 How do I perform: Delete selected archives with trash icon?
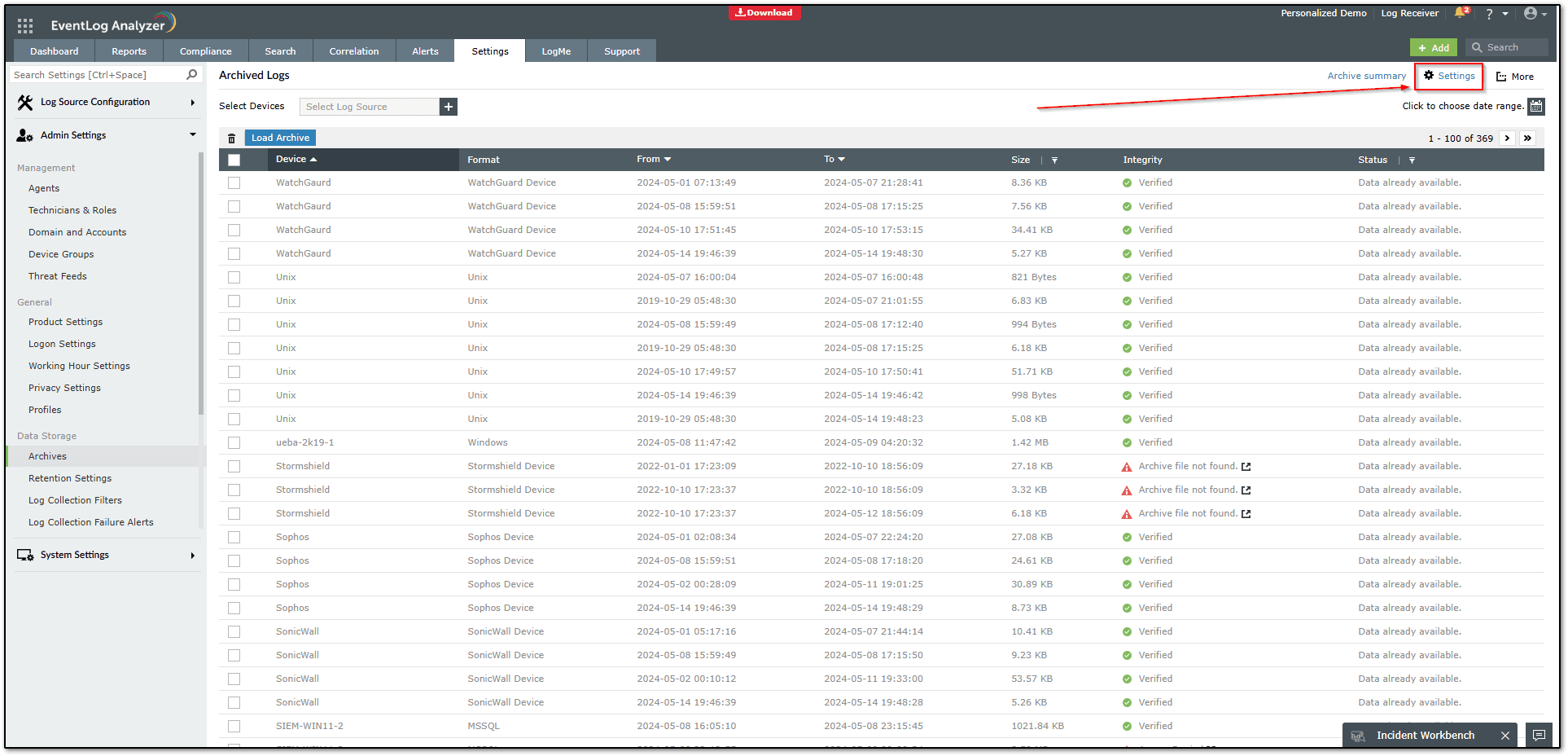coord(231,138)
